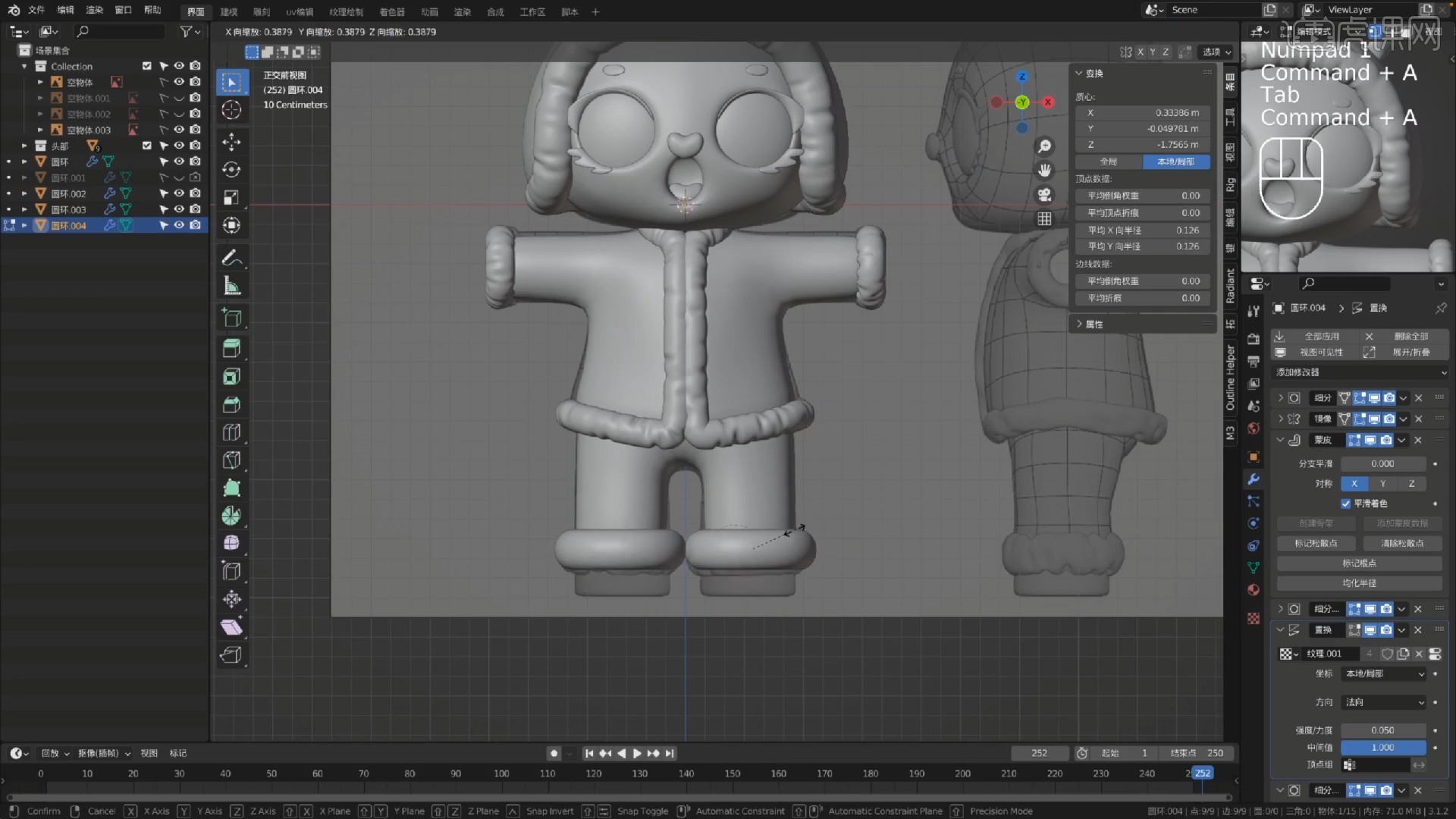Image resolution: width=1456 pixels, height=819 pixels.
Task: Select the Smooth vertices tool
Action: [x=232, y=544]
